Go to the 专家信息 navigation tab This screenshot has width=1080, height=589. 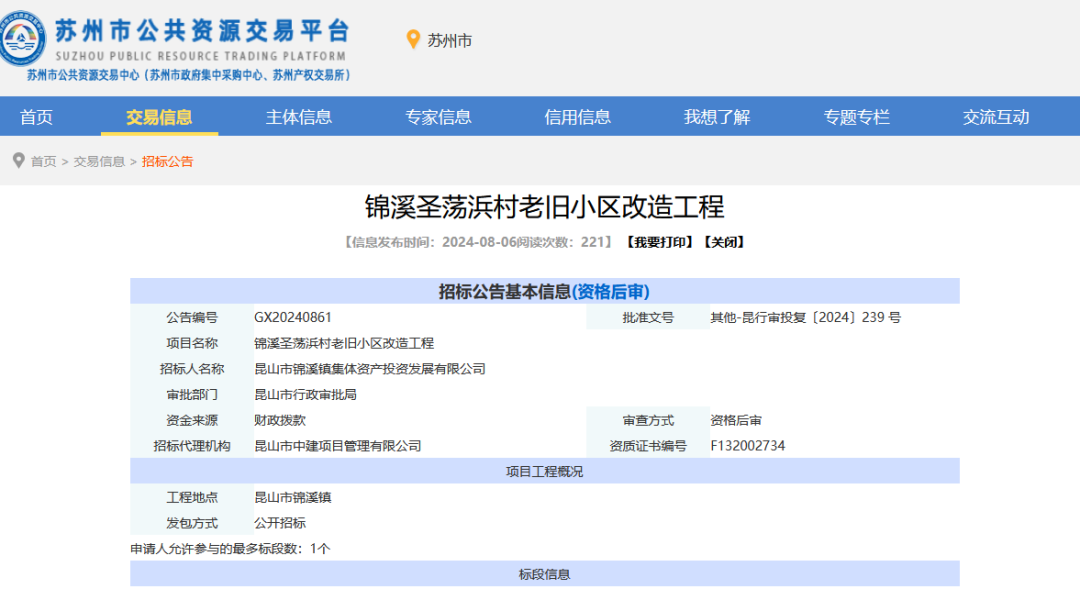(438, 117)
